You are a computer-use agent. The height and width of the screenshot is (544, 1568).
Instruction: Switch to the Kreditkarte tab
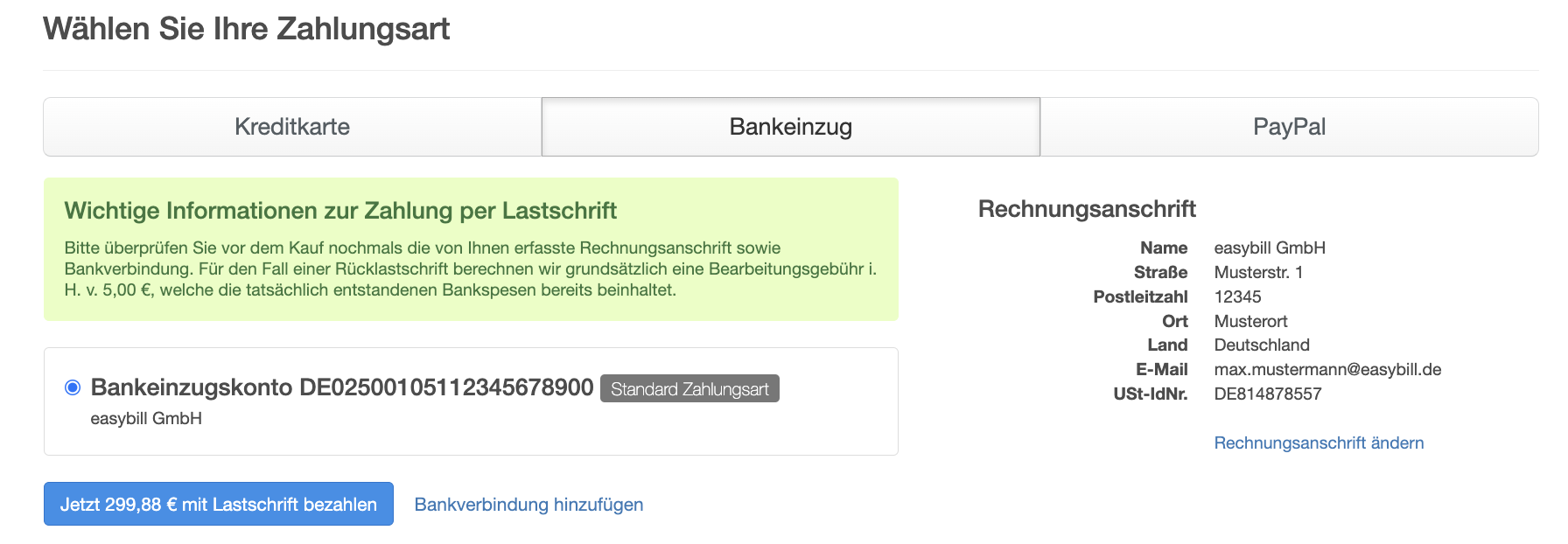292,127
